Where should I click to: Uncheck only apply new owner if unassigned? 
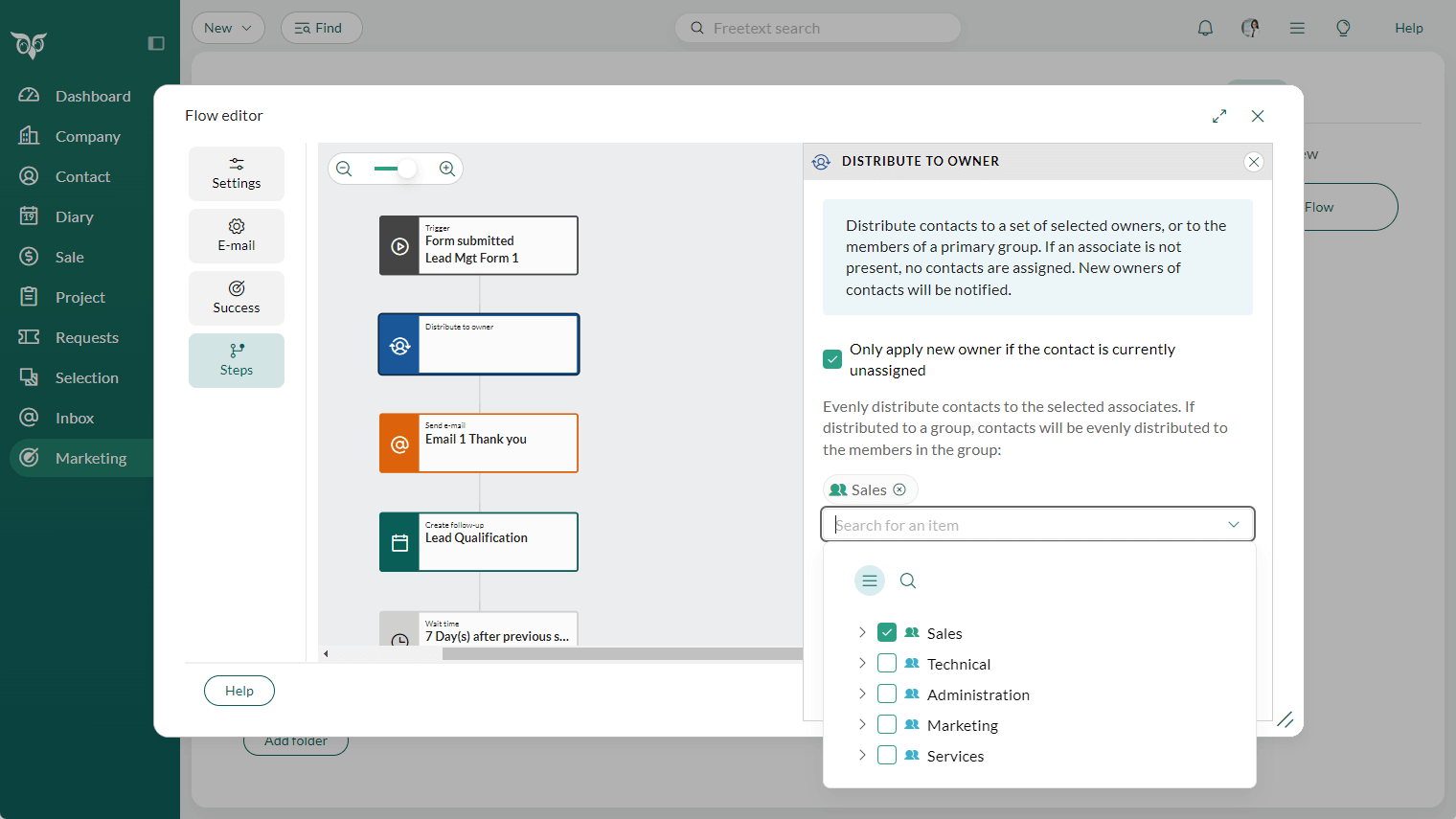pyautogui.click(x=831, y=358)
